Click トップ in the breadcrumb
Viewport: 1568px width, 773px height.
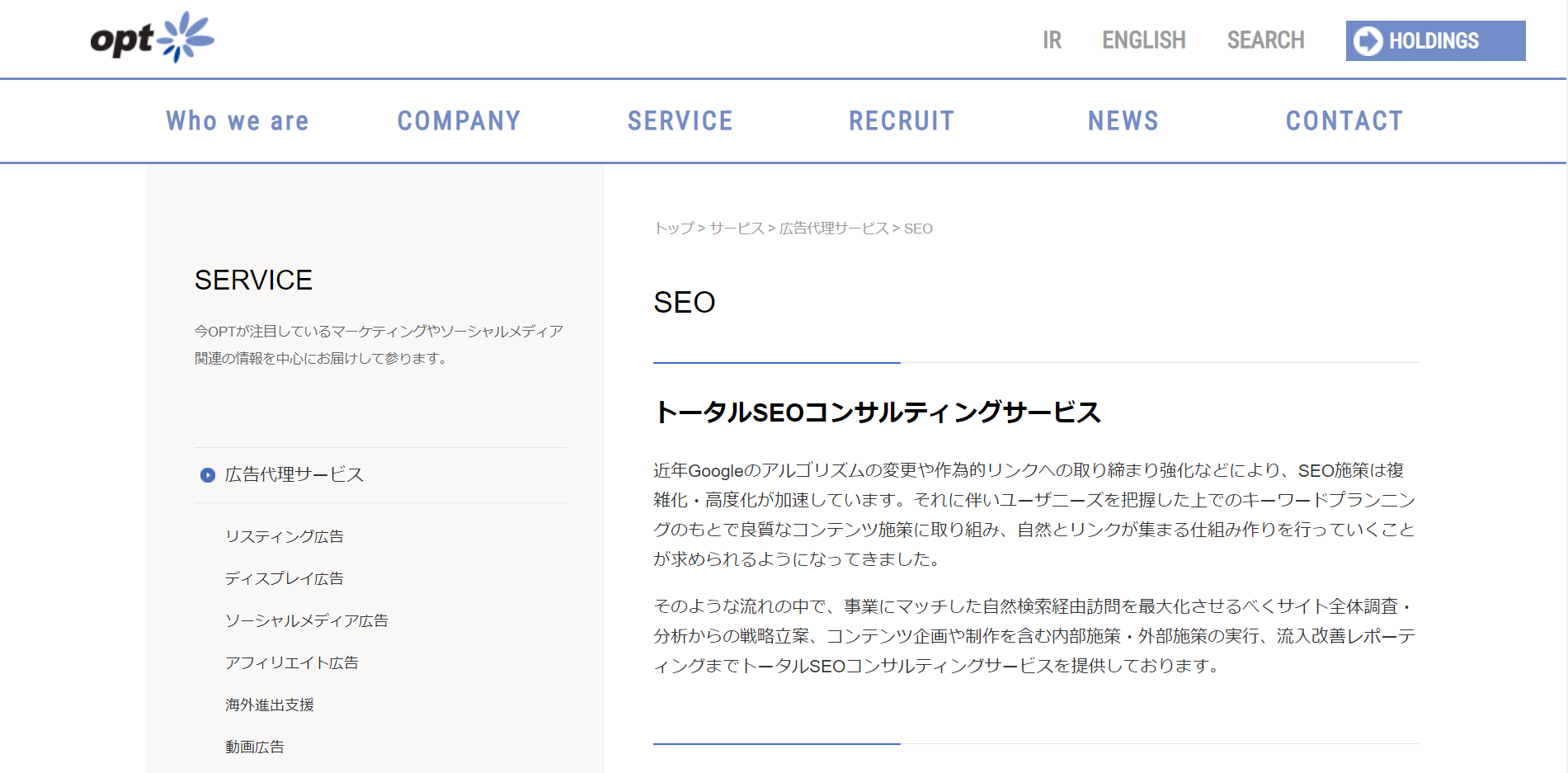(674, 229)
